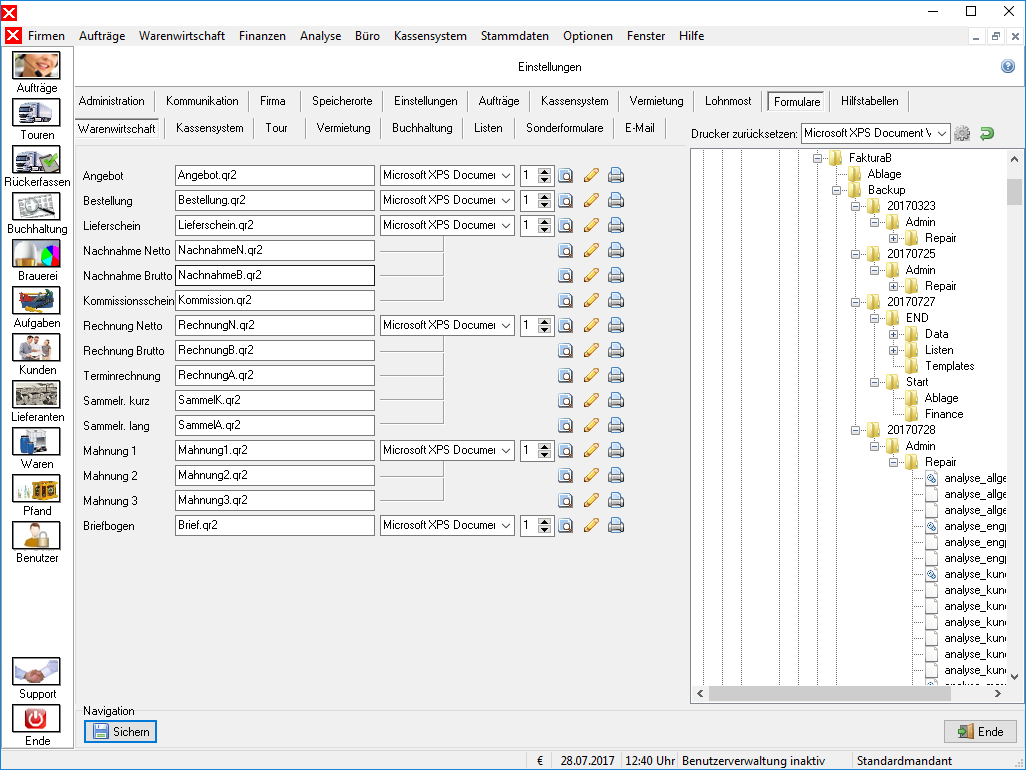Click the red Ende power icon in sidebar
Viewport: 1026px width, 770px height.
(x=37, y=718)
